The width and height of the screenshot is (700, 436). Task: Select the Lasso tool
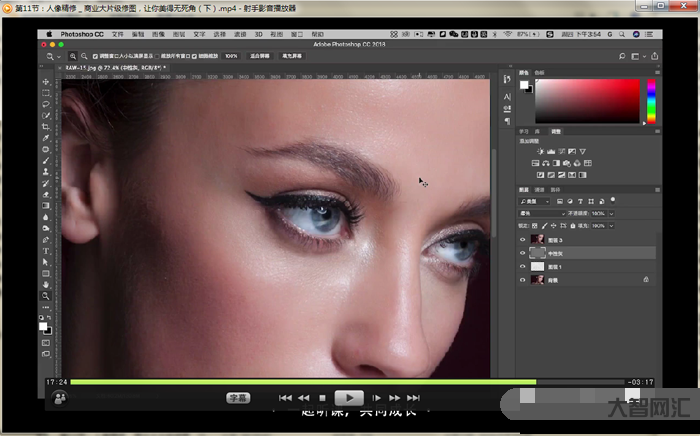point(46,104)
